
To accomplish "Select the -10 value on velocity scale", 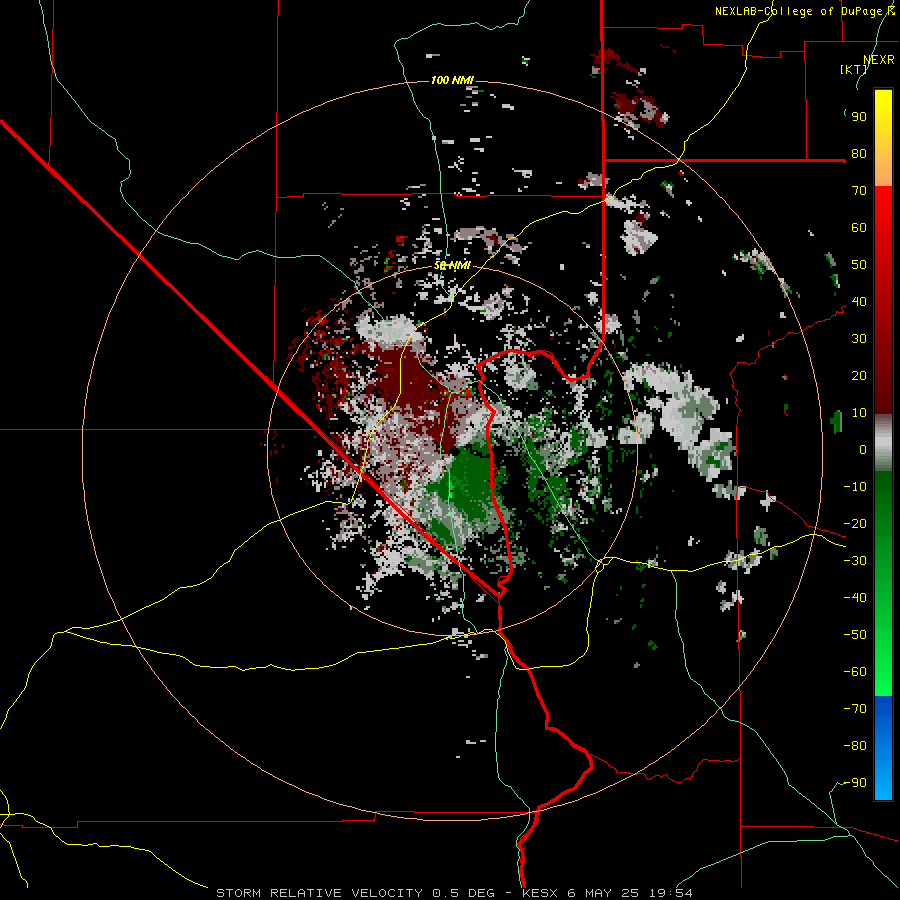I will pos(855,487).
